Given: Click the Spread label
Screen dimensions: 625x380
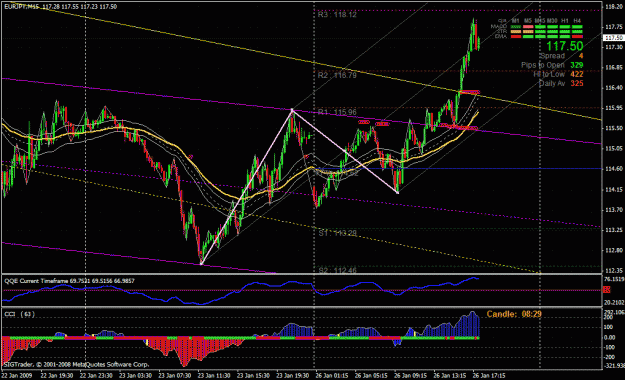Looking at the screenshot, I should pyautogui.click(x=552, y=56).
